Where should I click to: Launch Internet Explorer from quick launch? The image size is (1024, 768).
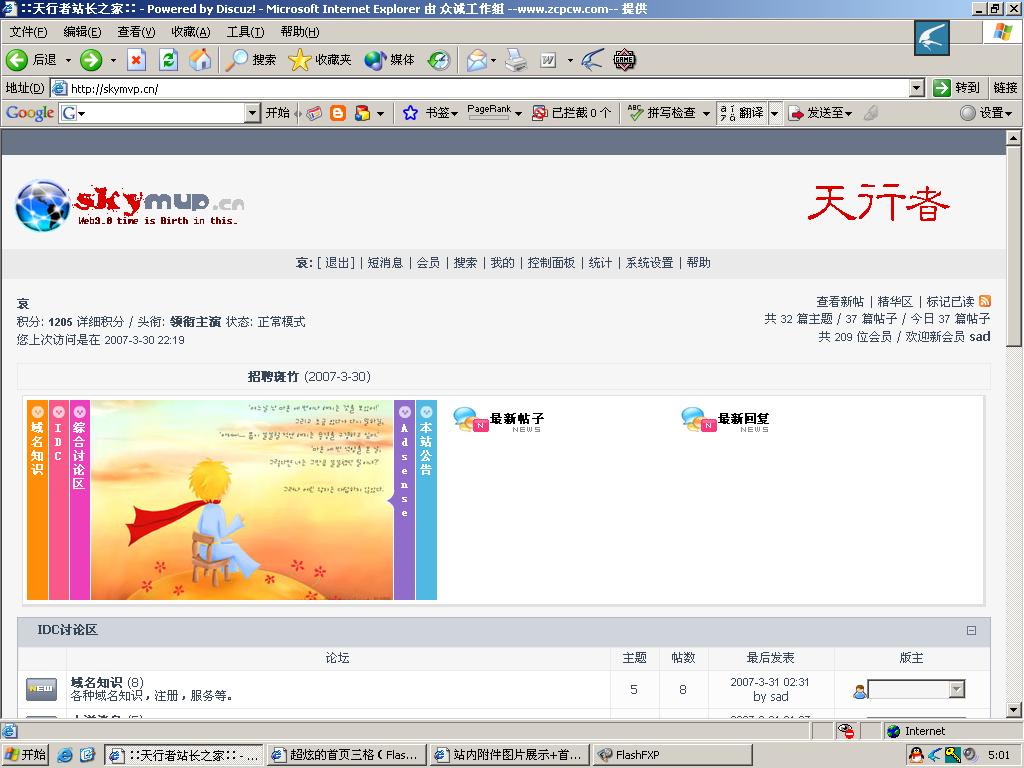coord(65,755)
